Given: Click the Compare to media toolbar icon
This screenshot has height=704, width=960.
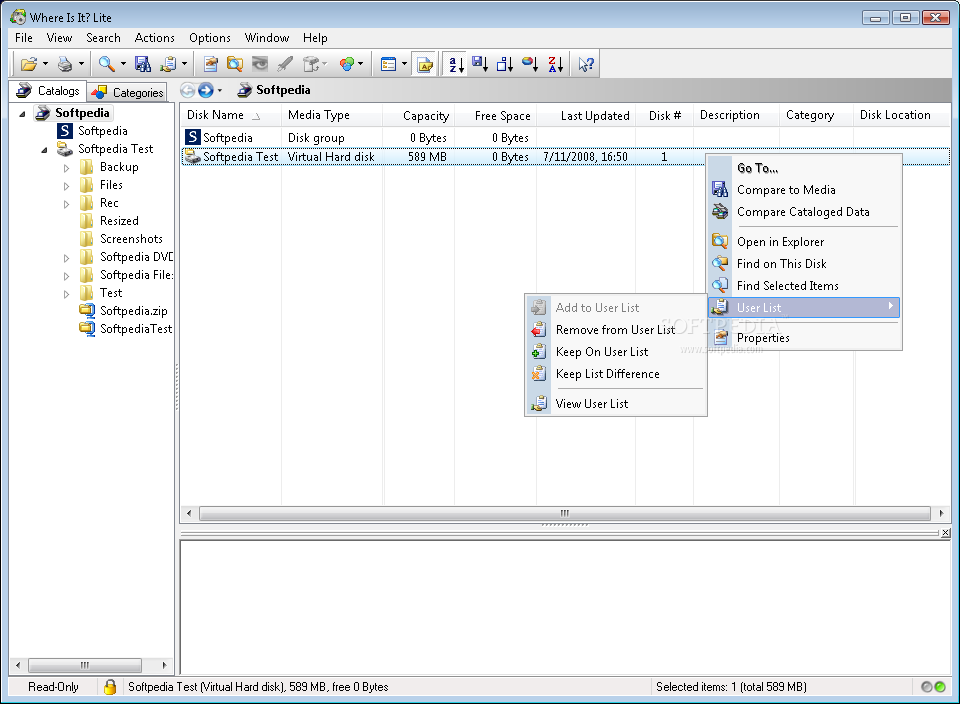Looking at the screenshot, I should click(x=143, y=64).
